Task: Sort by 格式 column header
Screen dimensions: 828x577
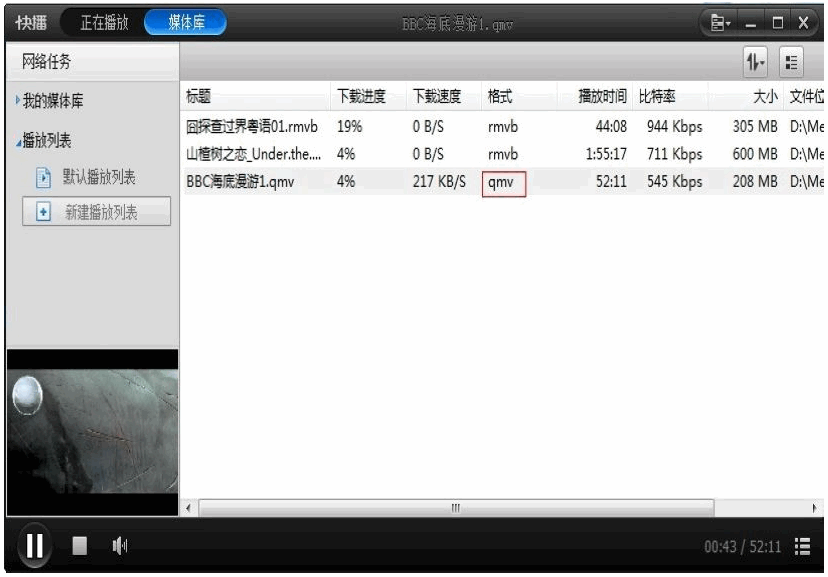Action: 519,96
